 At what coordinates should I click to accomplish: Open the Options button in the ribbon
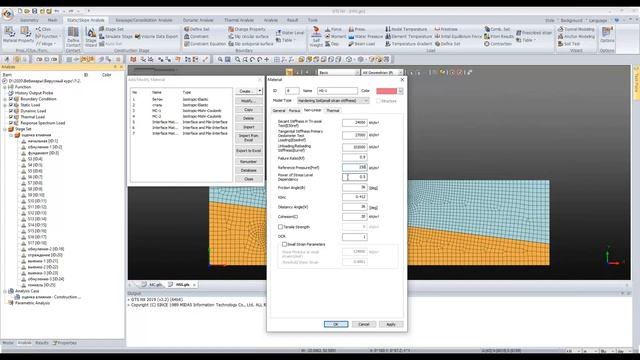[607, 35]
